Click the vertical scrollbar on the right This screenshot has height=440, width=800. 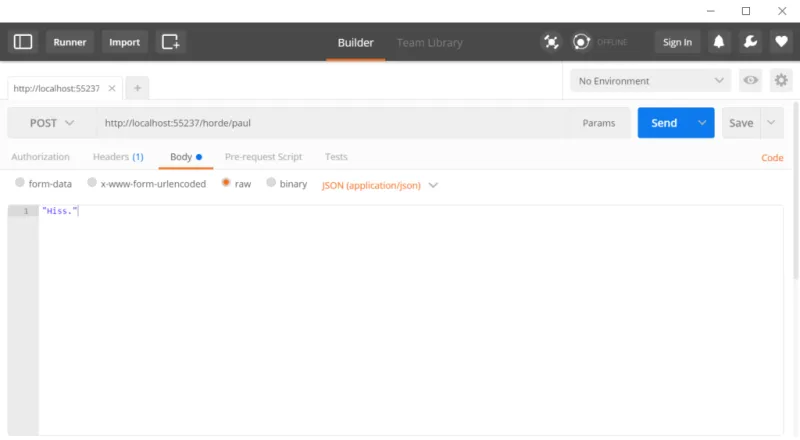796,190
